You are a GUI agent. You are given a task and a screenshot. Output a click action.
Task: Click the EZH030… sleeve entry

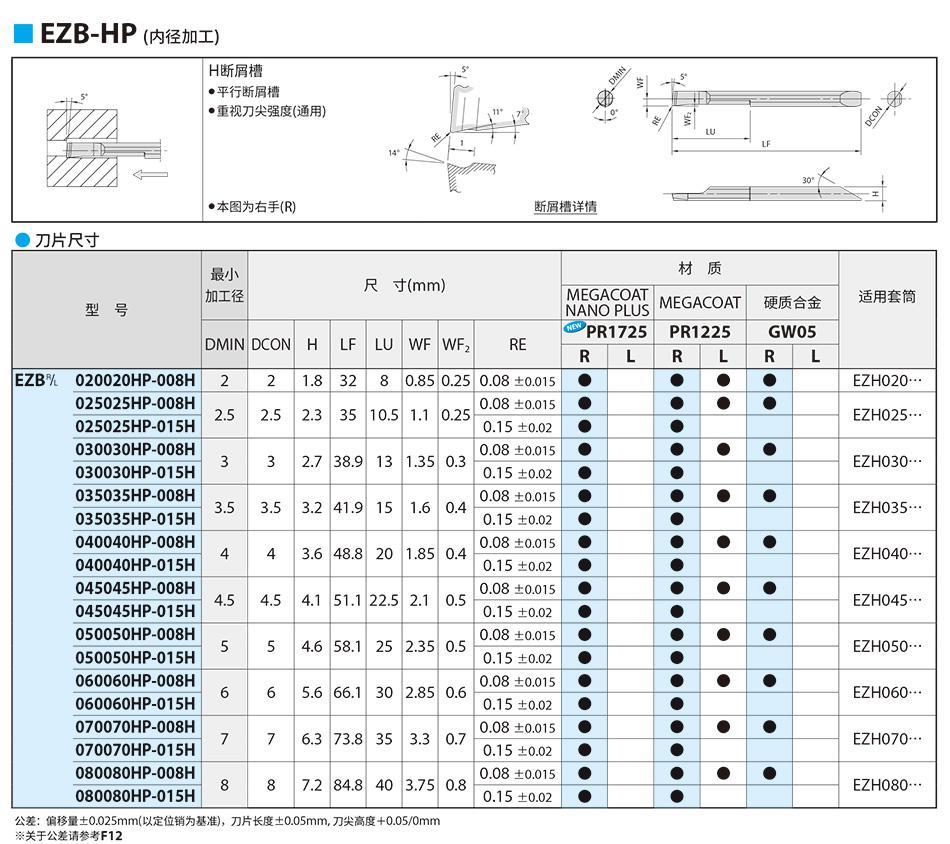[x=887, y=461]
